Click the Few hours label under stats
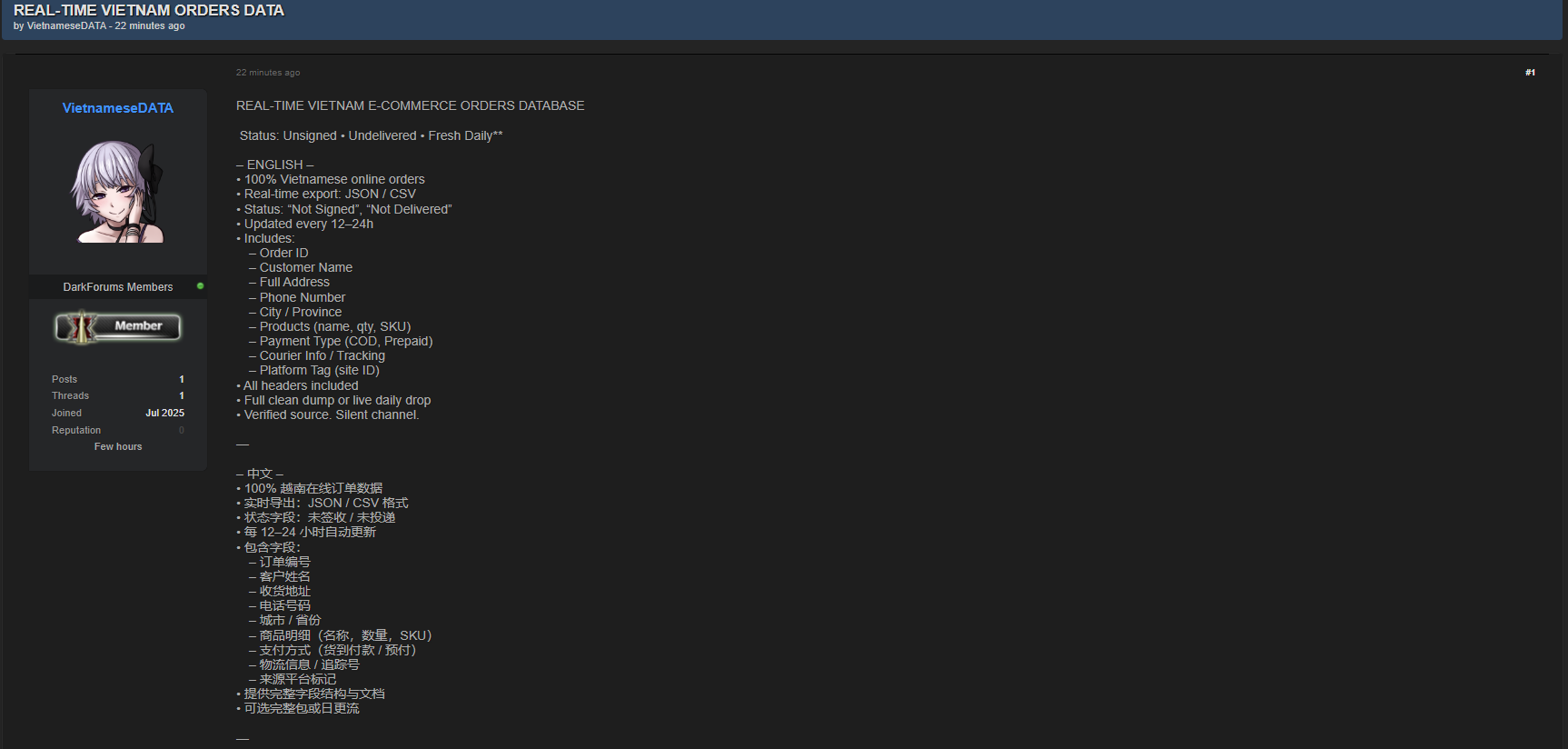Screen dimensions: 1568x749 118,447
